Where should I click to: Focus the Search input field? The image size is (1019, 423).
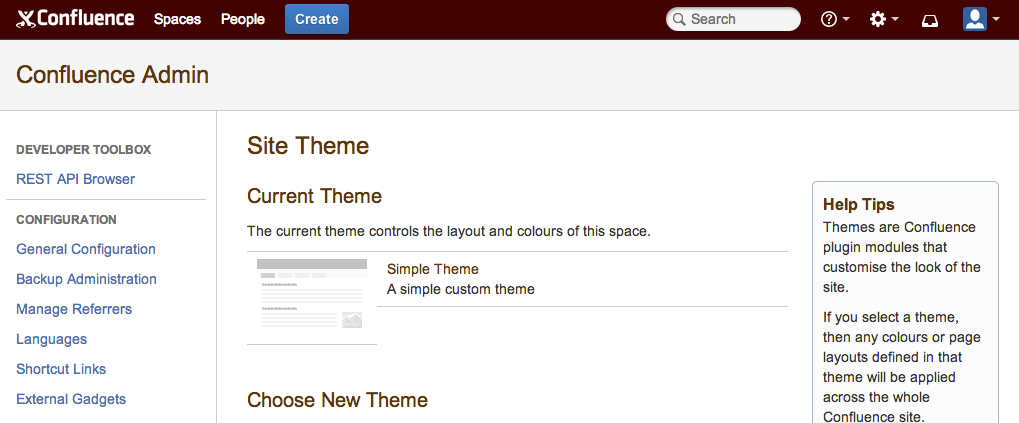[740, 19]
